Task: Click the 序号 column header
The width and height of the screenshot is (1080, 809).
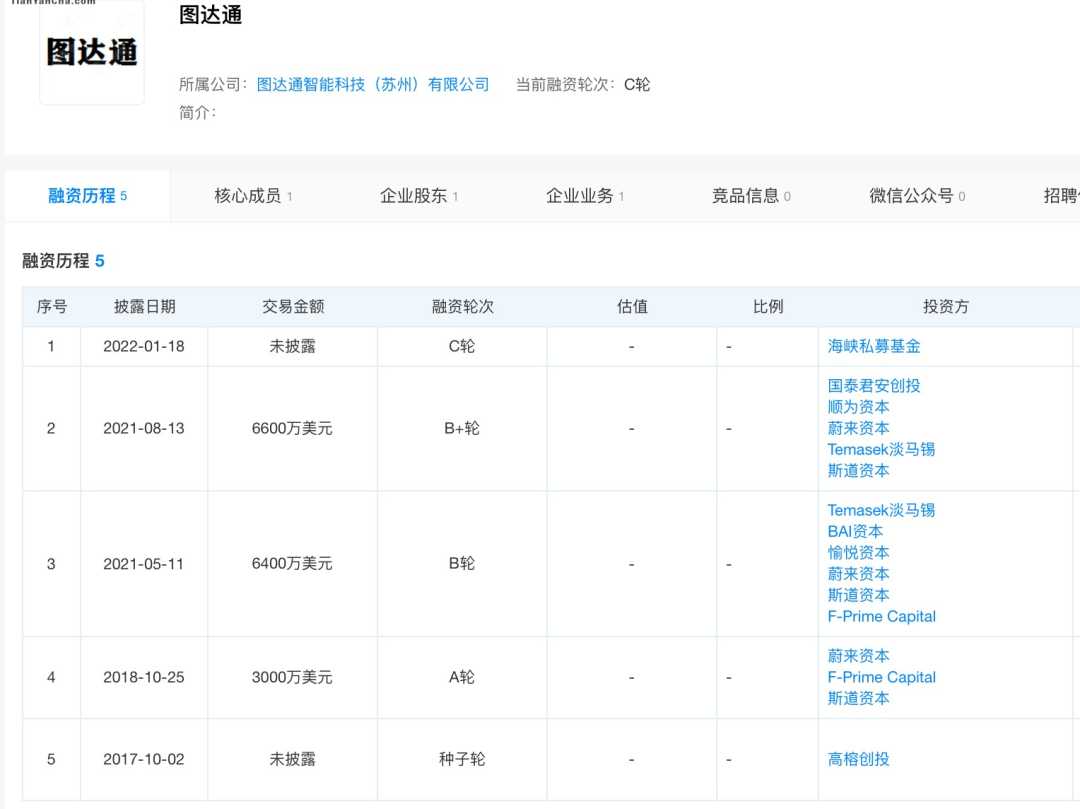Action: (x=52, y=306)
